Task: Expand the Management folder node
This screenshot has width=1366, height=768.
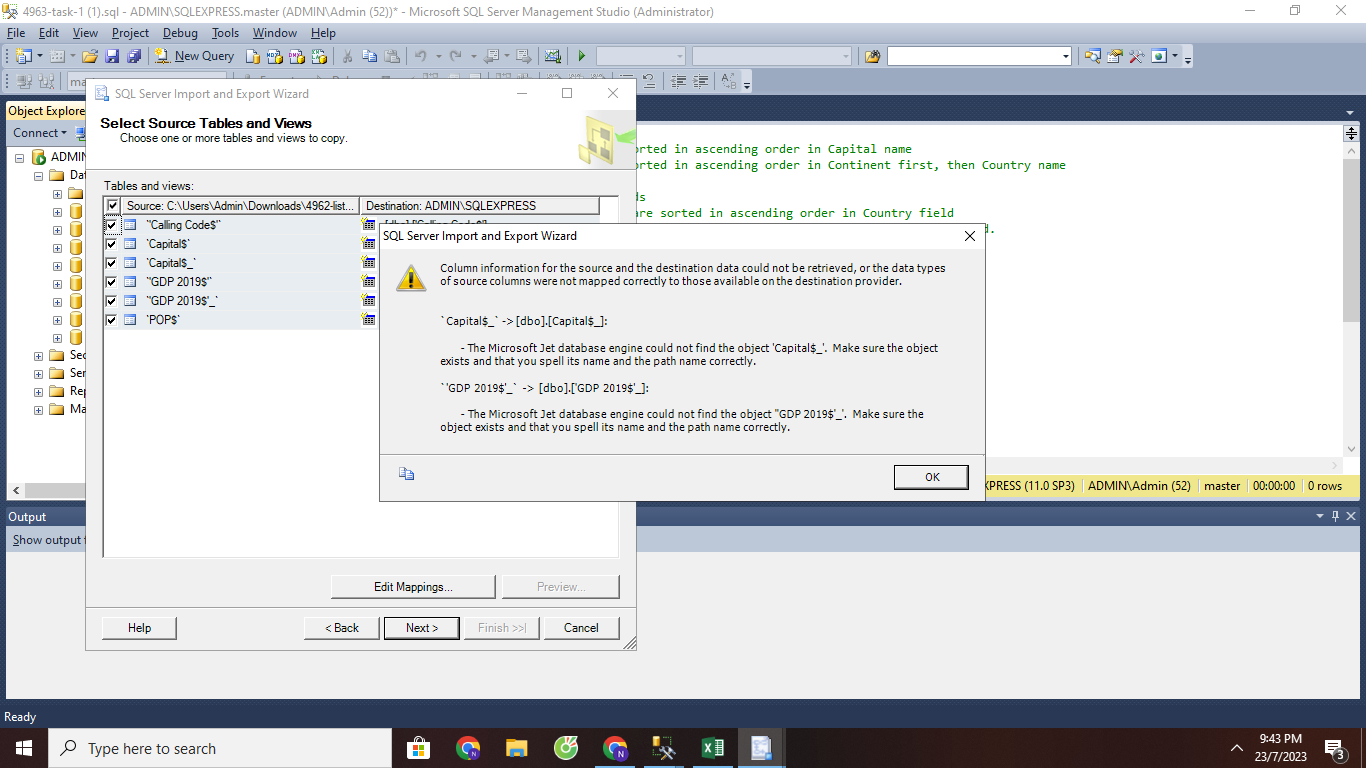Action: pyautogui.click(x=39, y=409)
